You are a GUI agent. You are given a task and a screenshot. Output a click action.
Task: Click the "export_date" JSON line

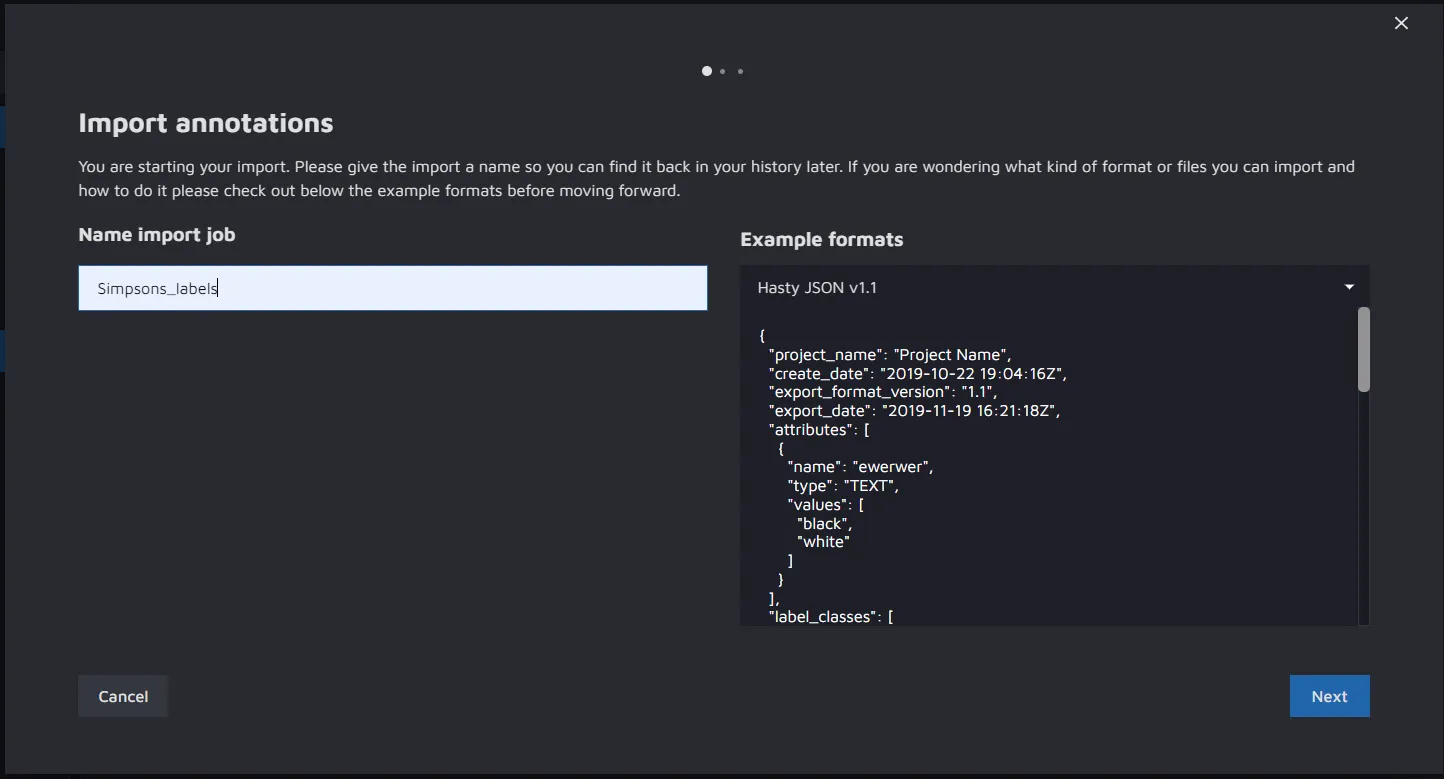click(x=913, y=411)
